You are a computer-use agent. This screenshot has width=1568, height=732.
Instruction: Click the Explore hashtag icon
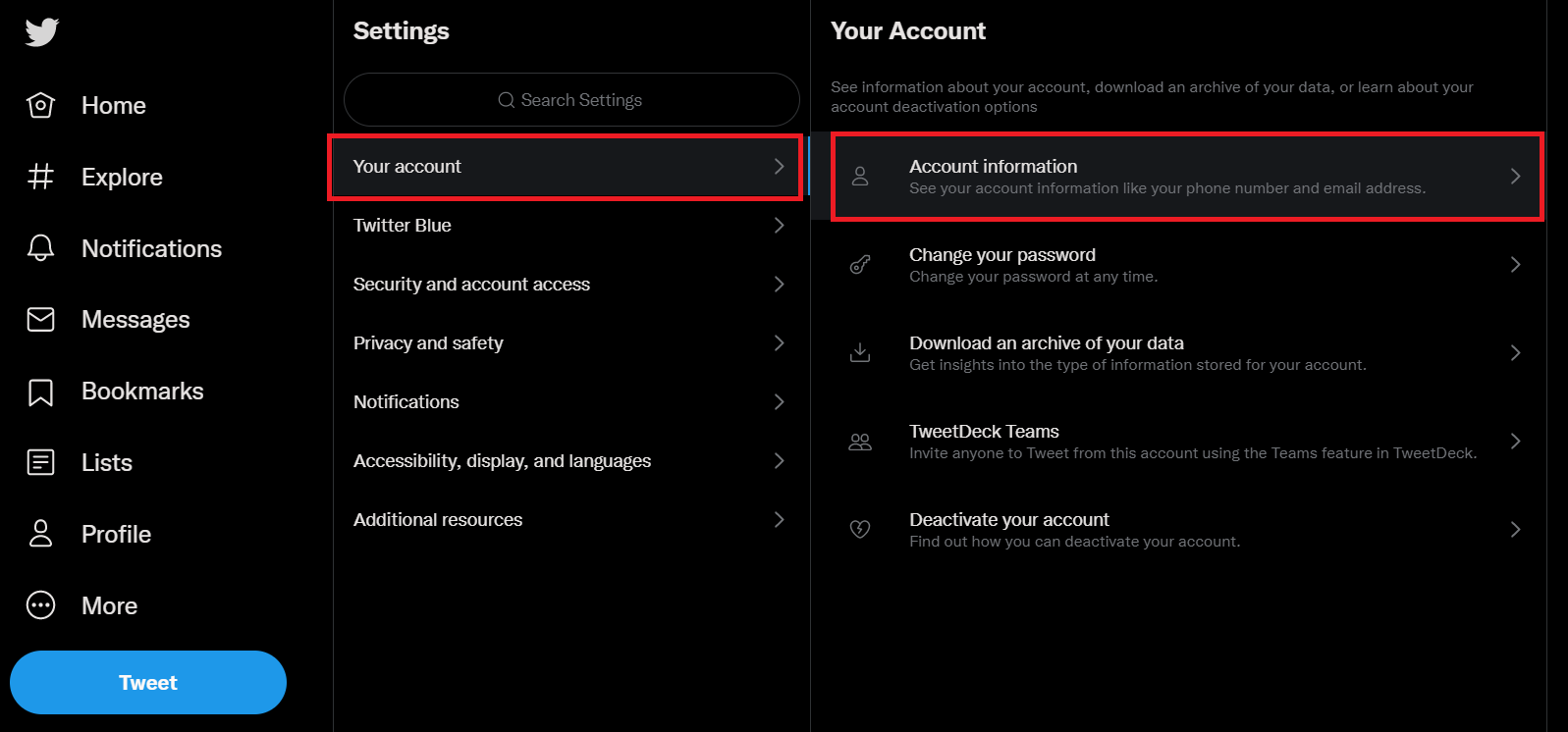click(40, 177)
